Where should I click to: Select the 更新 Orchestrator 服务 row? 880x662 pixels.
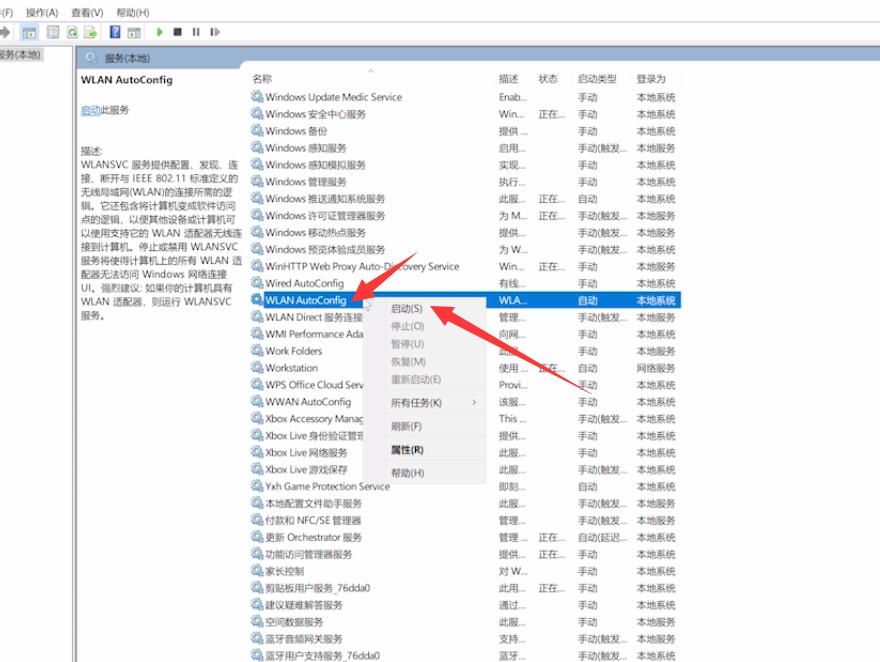coord(465,537)
